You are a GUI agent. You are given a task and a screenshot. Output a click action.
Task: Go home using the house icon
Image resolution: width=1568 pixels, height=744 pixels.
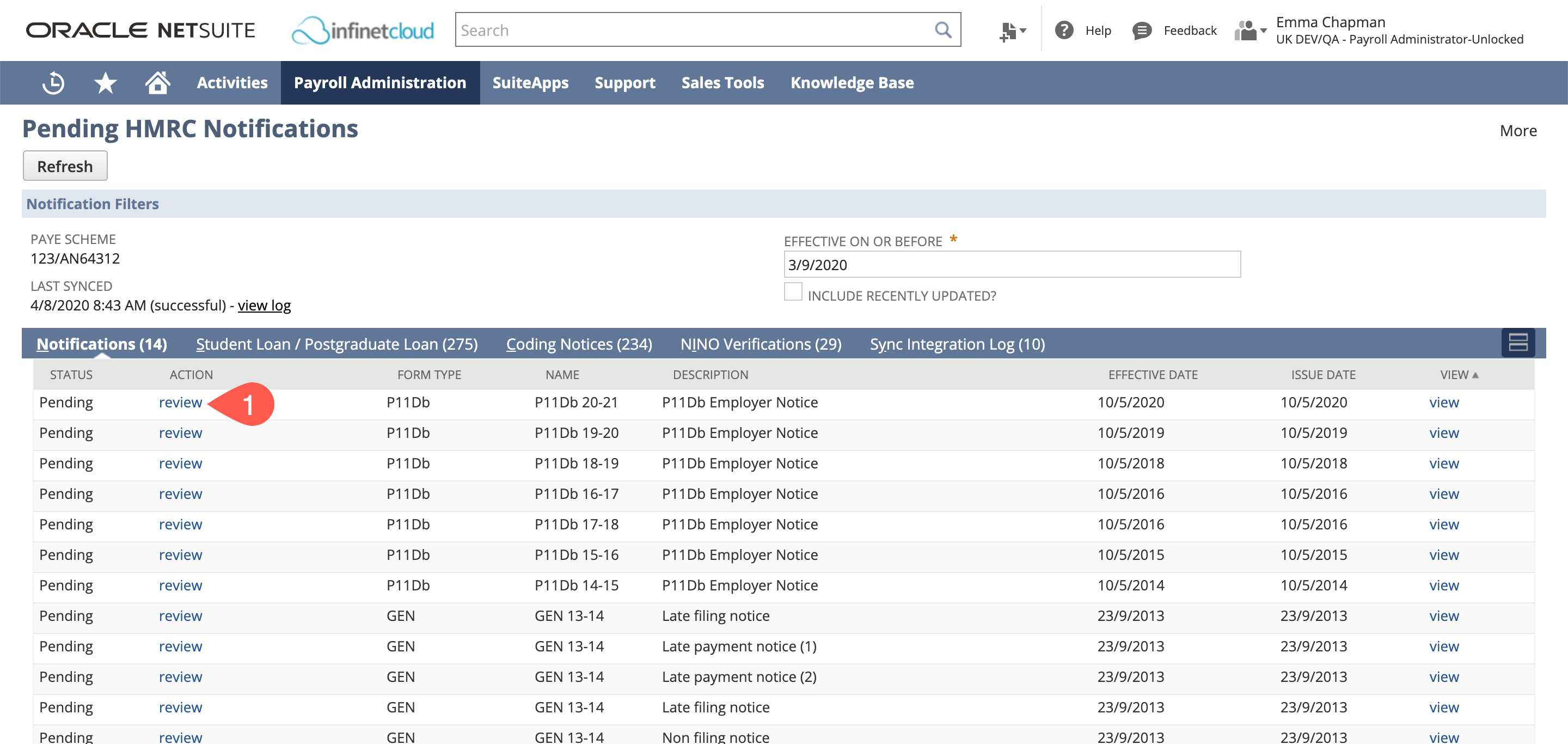(x=157, y=82)
